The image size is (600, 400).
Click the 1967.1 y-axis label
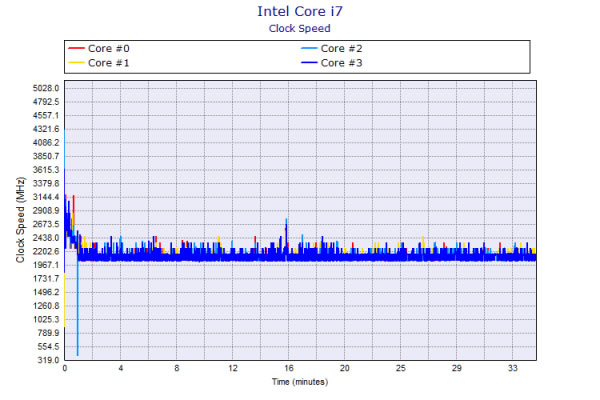(46, 265)
